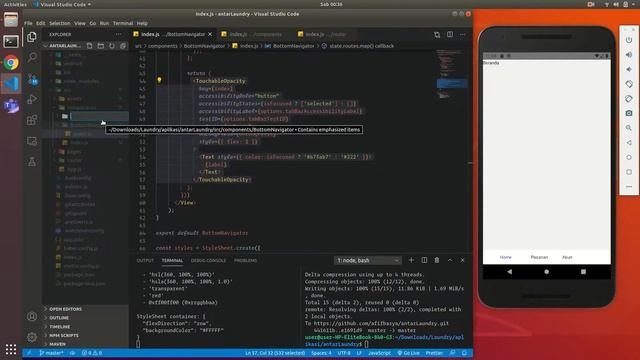Open emulator extended controls ellipsis

pos(629,187)
